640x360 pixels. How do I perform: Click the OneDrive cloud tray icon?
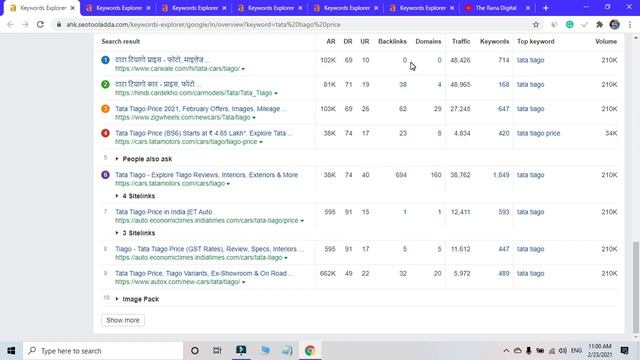coord(518,351)
